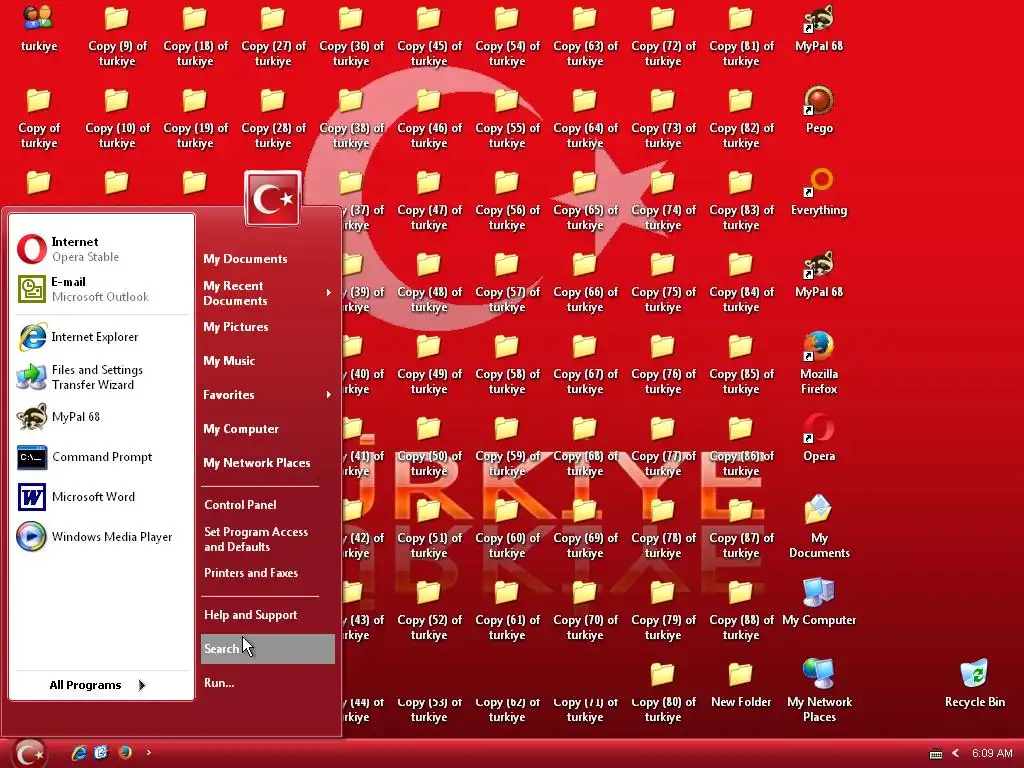Image resolution: width=1024 pixels, height=768 pixels.
Task: Click Search in Start menu
Action: tap(268, 648)
